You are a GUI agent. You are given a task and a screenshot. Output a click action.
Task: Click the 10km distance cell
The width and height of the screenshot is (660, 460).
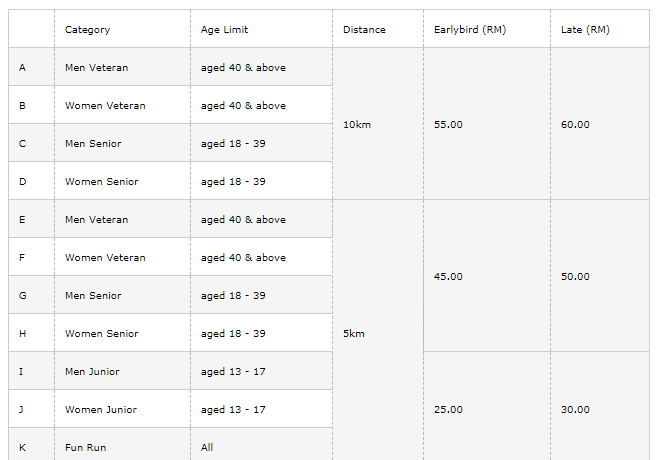pyautogui.click(x=357, y=125)
